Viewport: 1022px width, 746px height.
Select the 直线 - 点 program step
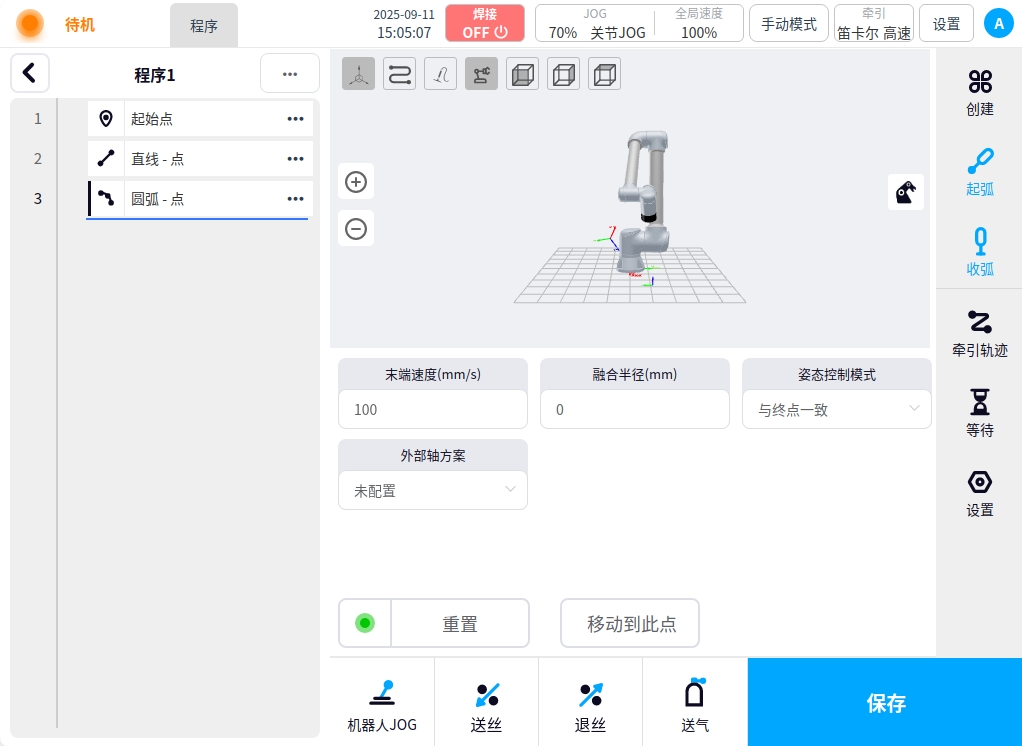pos(200,159)
